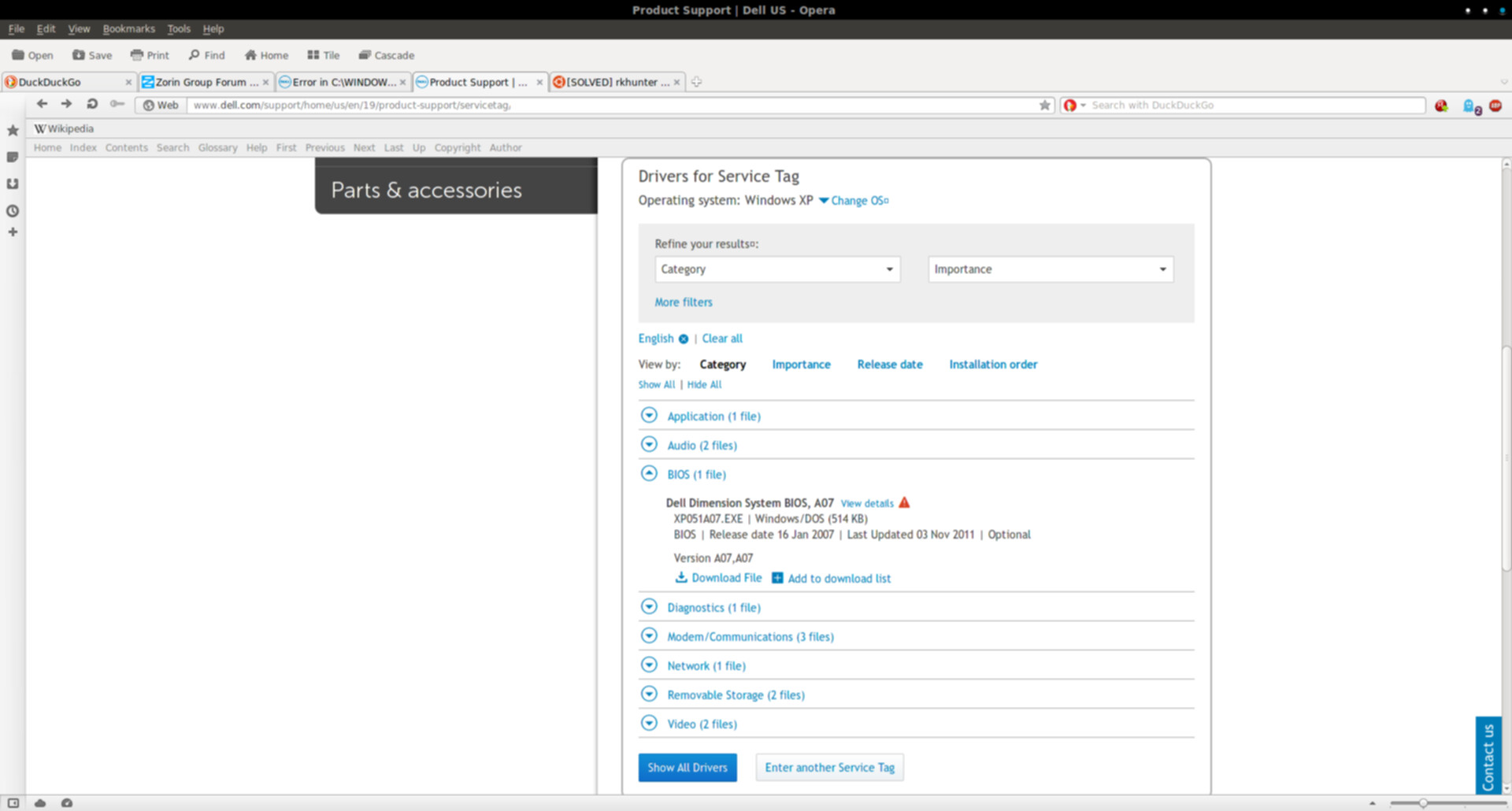Open the Category dropdown
This screenshot has height=811, width=1512.
[777, 269]
